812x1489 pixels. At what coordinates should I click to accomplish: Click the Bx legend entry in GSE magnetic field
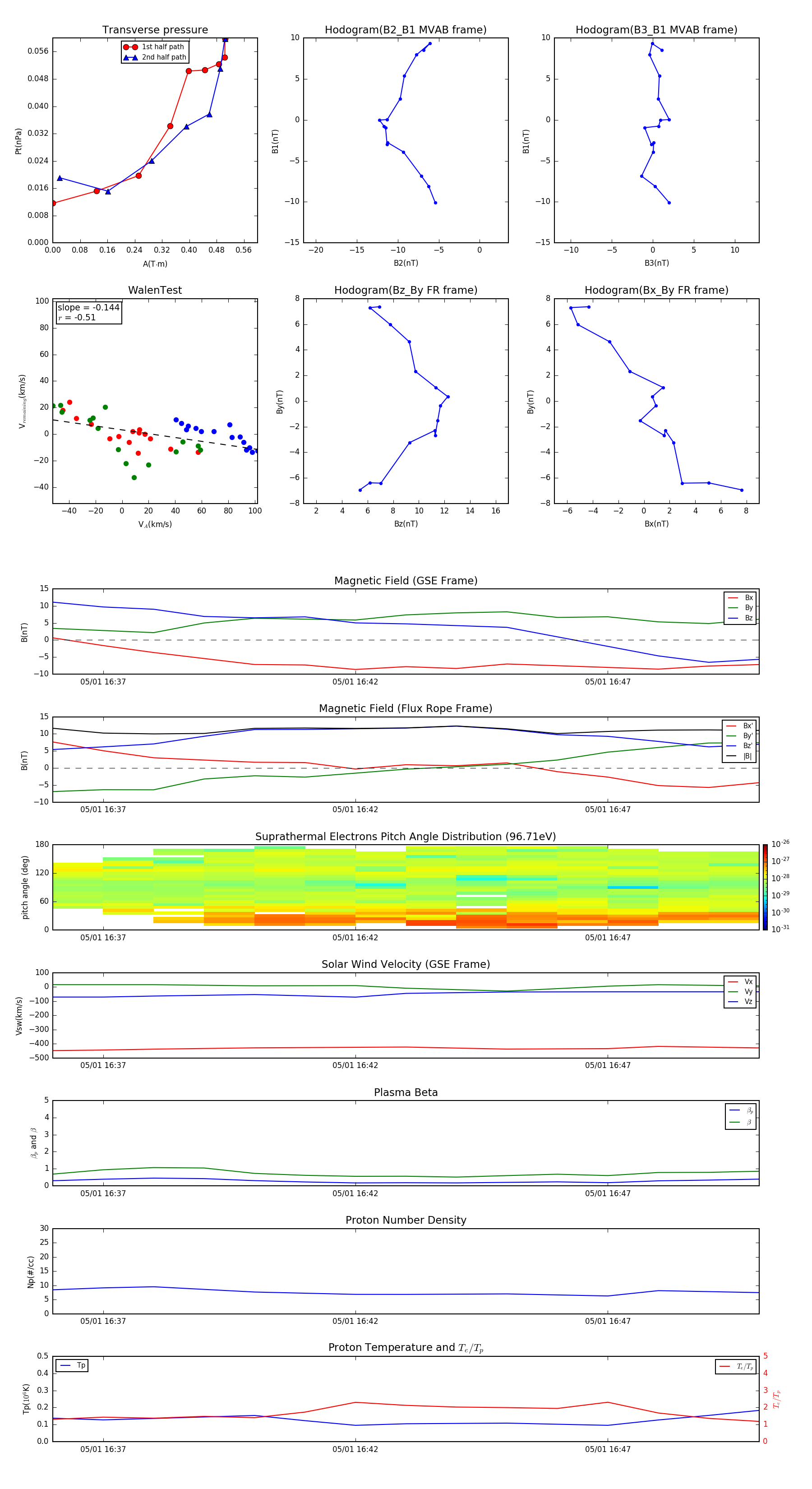740,598
